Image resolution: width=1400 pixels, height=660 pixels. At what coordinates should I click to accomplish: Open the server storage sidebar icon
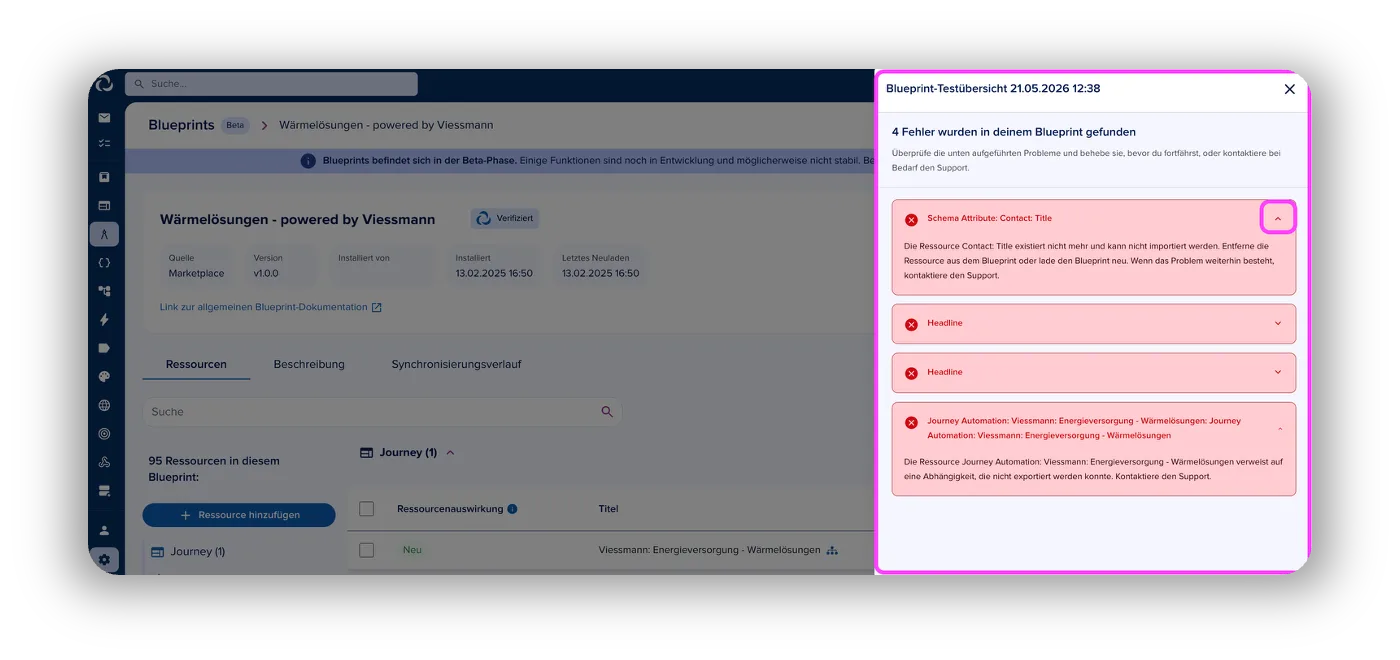104,491
